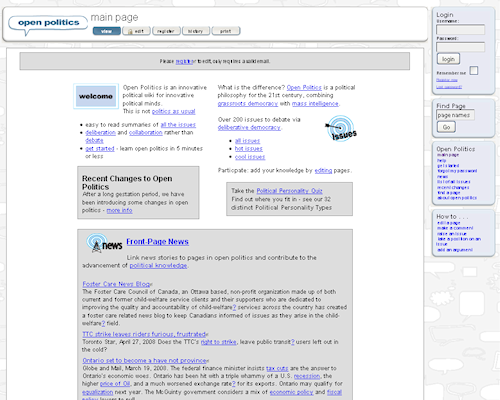Click the Find Page names field
The height and width of the screenshot is (400, 500).
click(455, 115)
